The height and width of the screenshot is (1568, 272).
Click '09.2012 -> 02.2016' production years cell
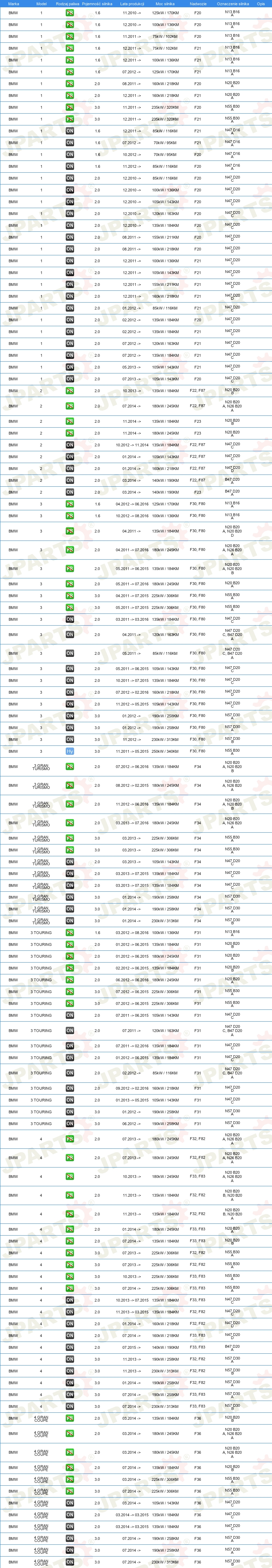tap(132, 1088)
